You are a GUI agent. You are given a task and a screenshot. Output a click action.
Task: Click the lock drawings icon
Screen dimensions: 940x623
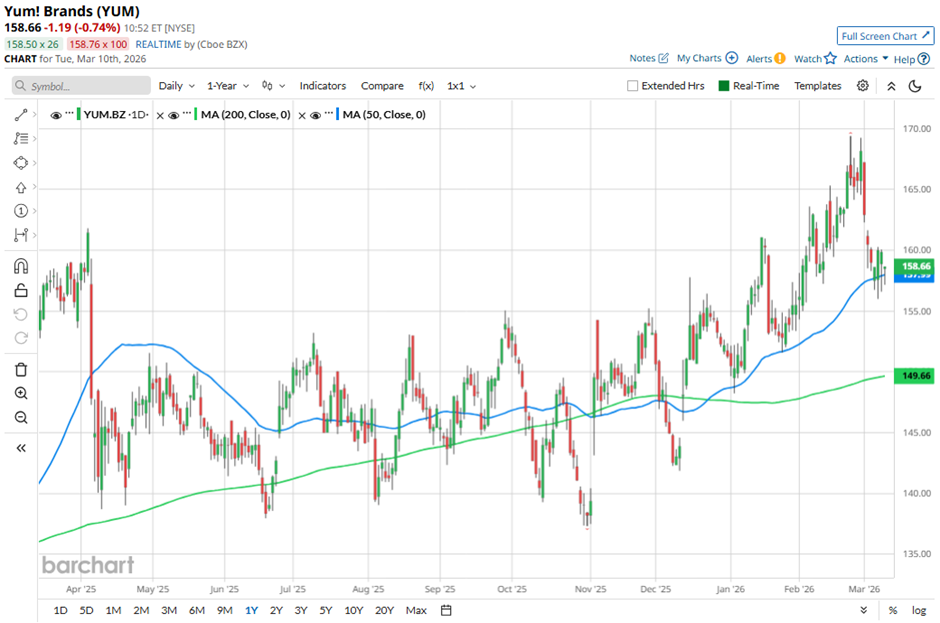[20, 291]
